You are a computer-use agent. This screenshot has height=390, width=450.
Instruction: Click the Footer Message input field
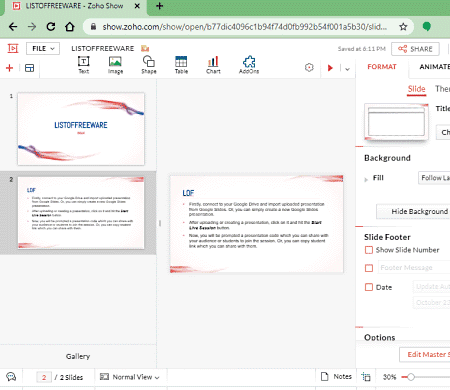(414, 267)
